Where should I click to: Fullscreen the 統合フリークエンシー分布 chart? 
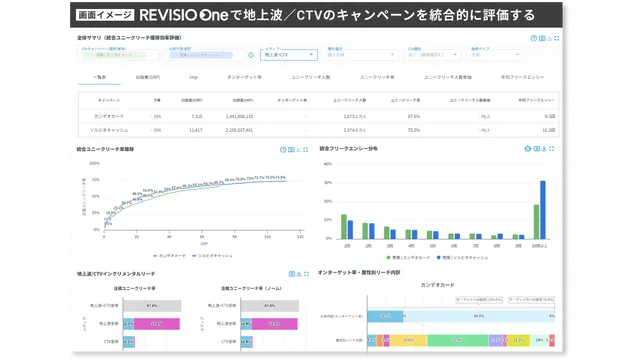tap(551, 149)
